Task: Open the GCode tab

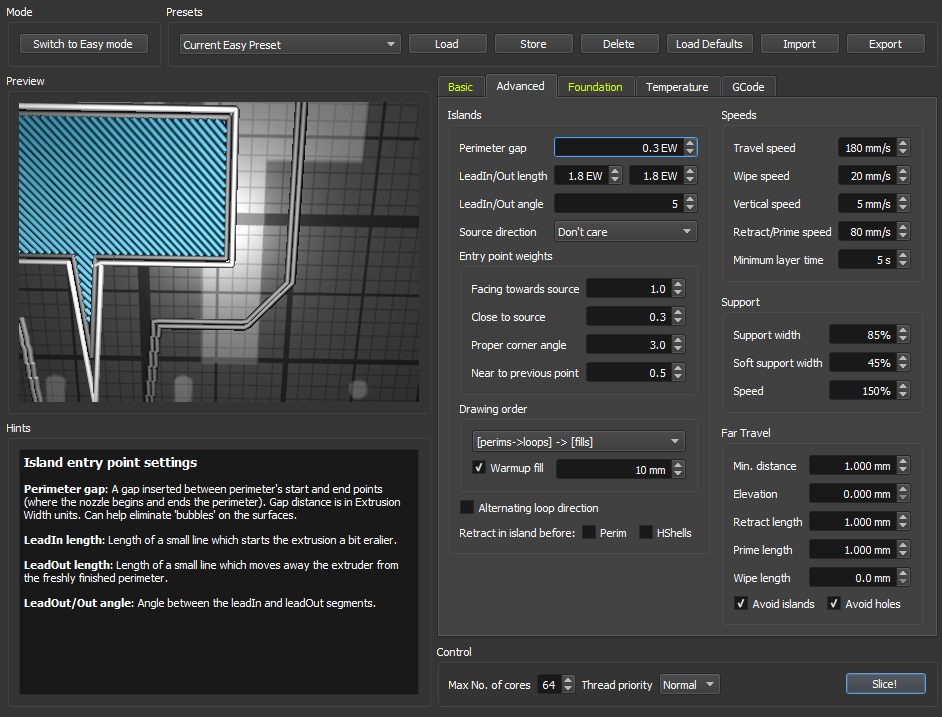Action: [x=747, y=87]
